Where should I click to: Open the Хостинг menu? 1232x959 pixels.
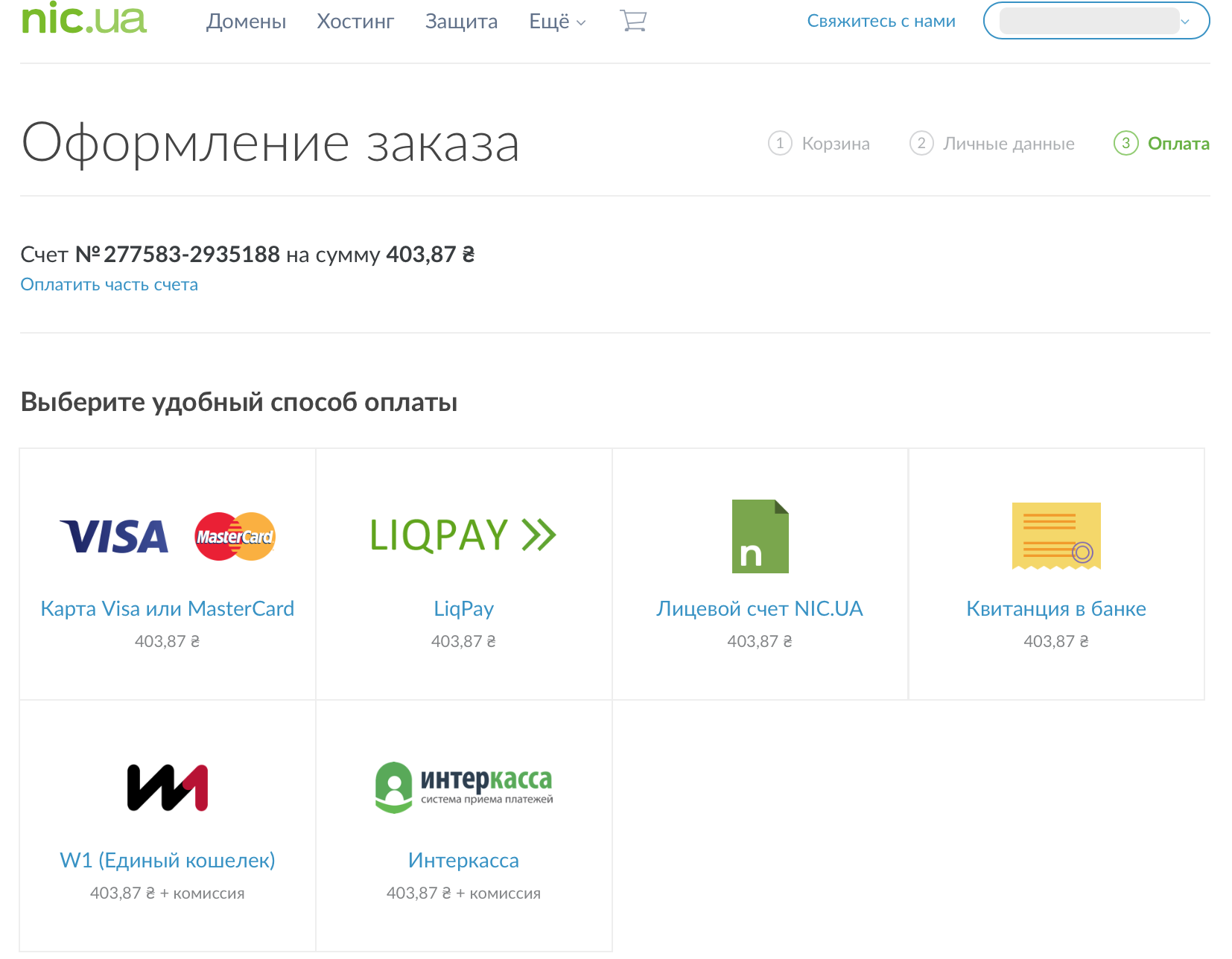pyautogui.click(x=355, y=22)
